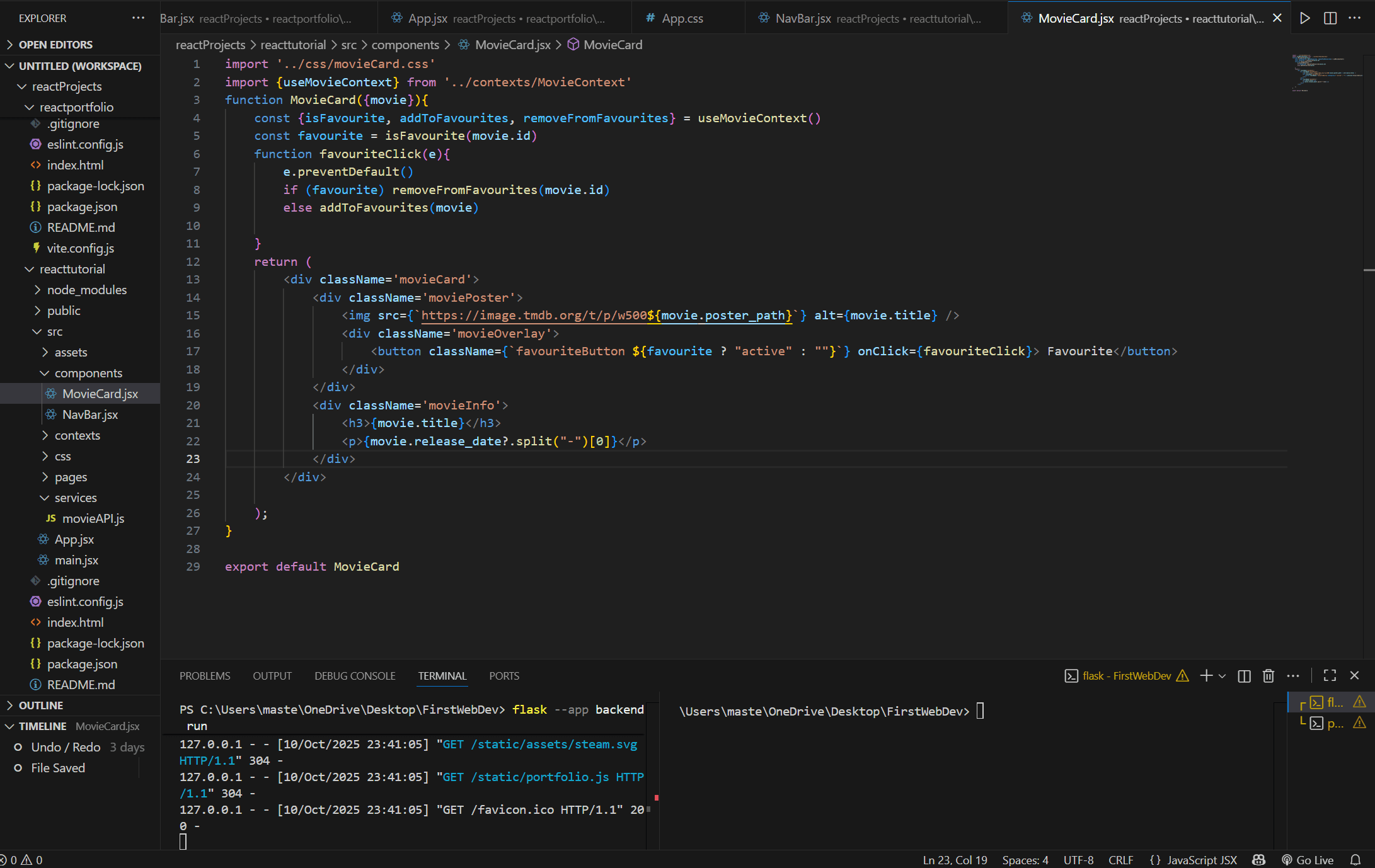Select the flask terminal in terminal list

(1332, 702)
